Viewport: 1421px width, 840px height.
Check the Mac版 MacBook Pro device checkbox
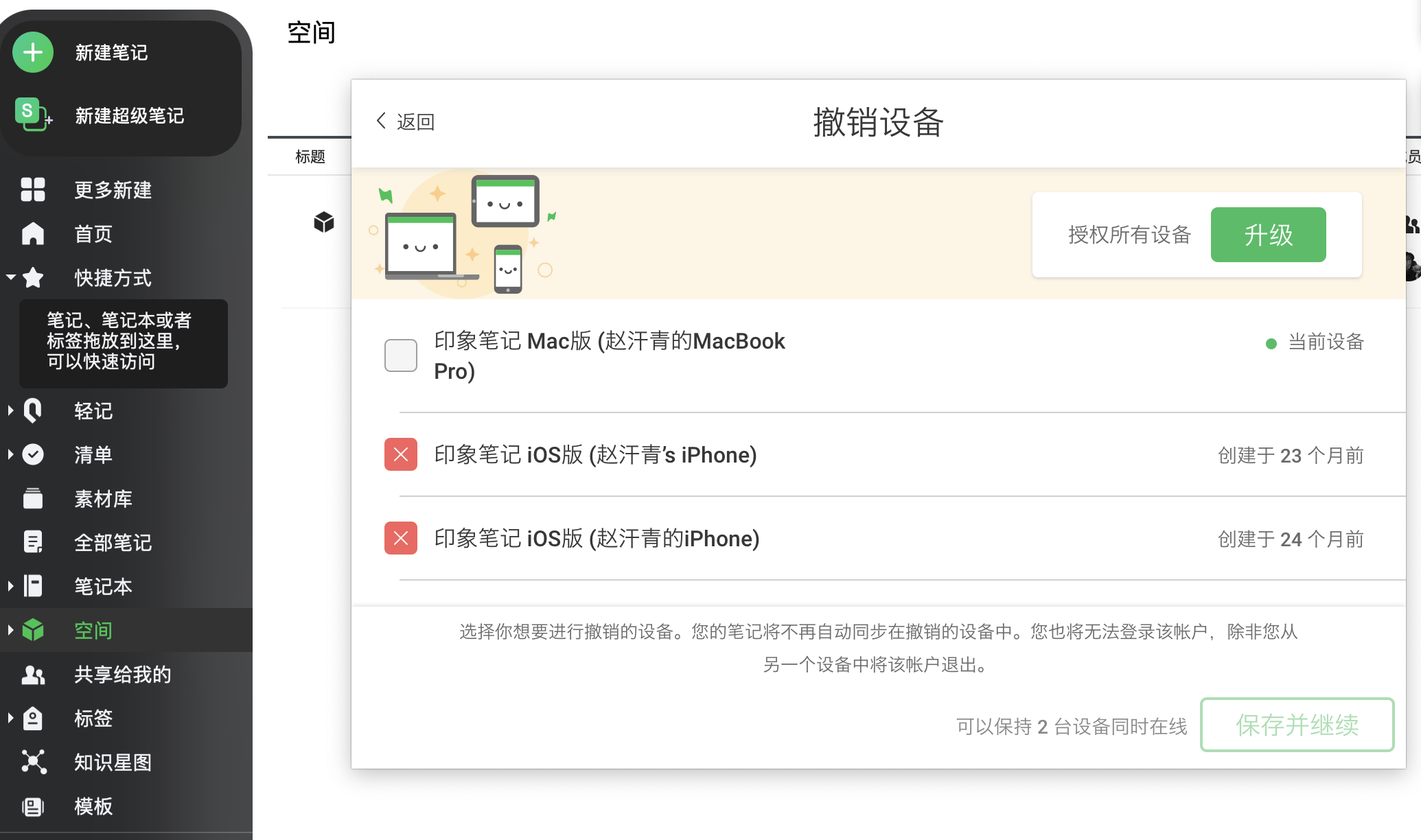(x=401, y=355)
